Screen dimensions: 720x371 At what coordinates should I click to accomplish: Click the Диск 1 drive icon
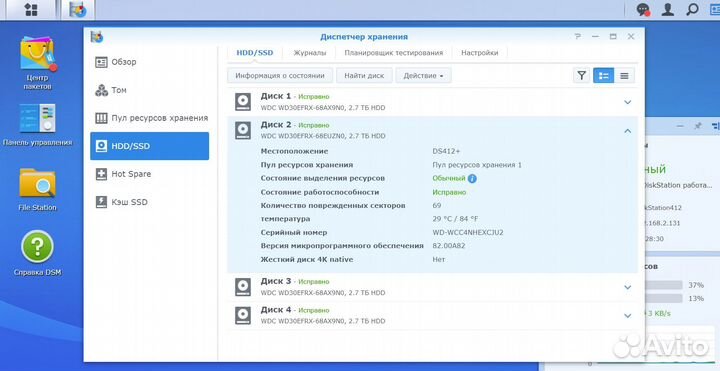(243, 102)
